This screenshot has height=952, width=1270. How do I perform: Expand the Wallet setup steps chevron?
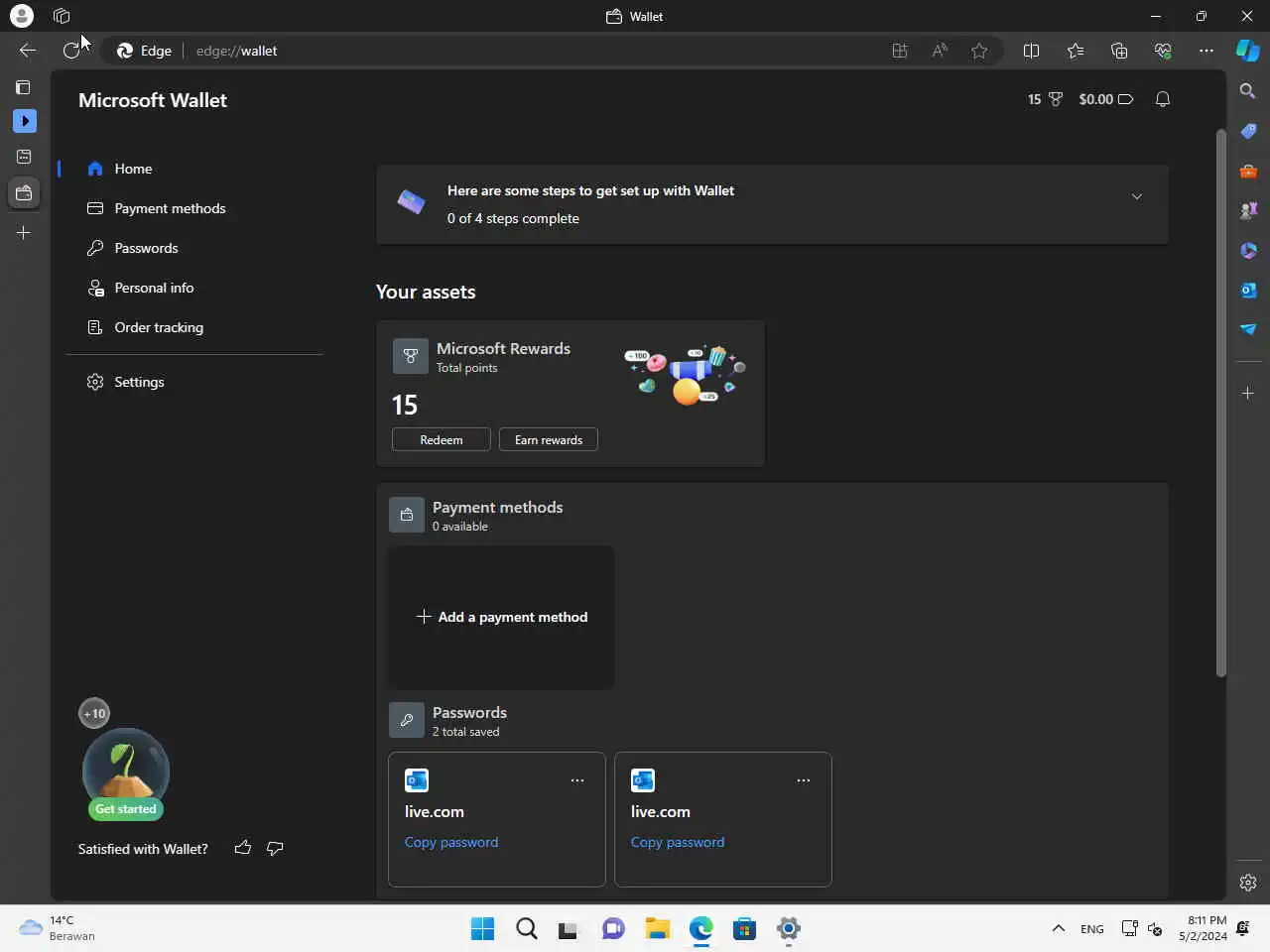(x=1137, y=196)
